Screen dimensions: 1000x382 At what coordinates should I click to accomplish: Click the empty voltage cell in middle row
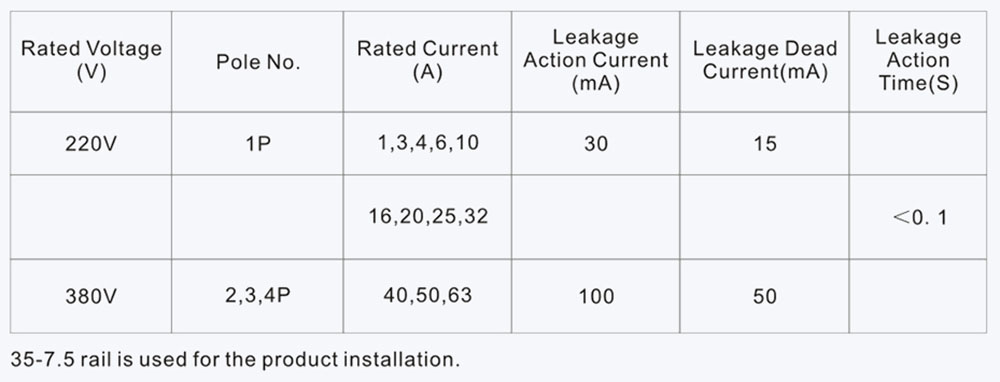point(91,217)
